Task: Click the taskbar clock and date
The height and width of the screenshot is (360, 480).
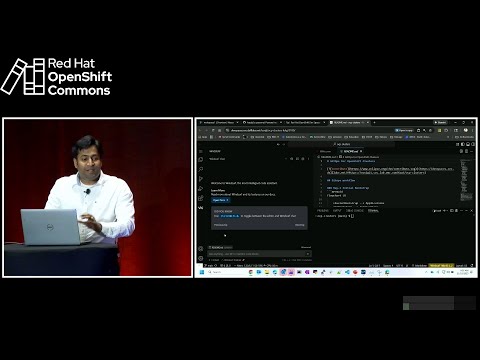Action: 462,272
